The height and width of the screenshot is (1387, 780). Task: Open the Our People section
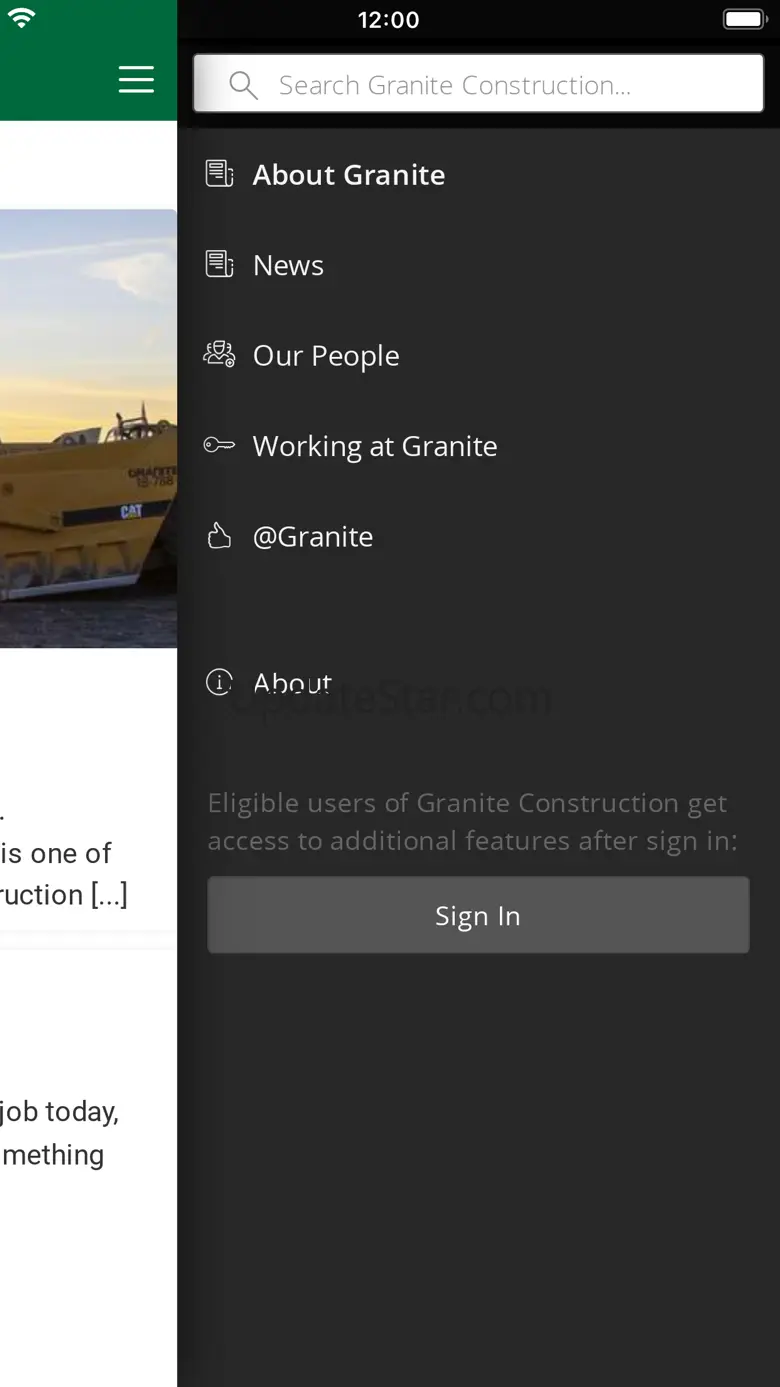326,356
